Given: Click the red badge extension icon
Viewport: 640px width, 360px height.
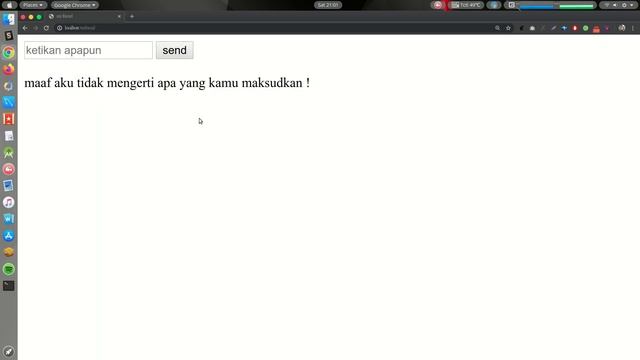Looking at the screenshot, I should (575, 28).
